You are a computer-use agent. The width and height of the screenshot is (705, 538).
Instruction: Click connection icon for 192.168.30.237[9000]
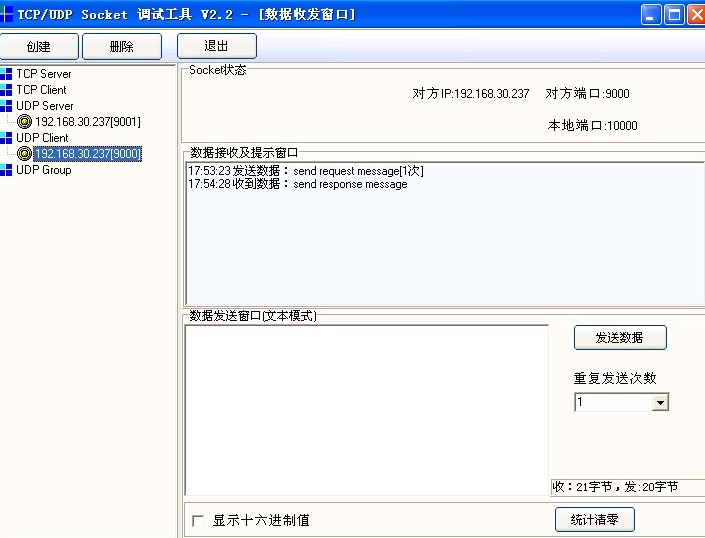(25, 154)
